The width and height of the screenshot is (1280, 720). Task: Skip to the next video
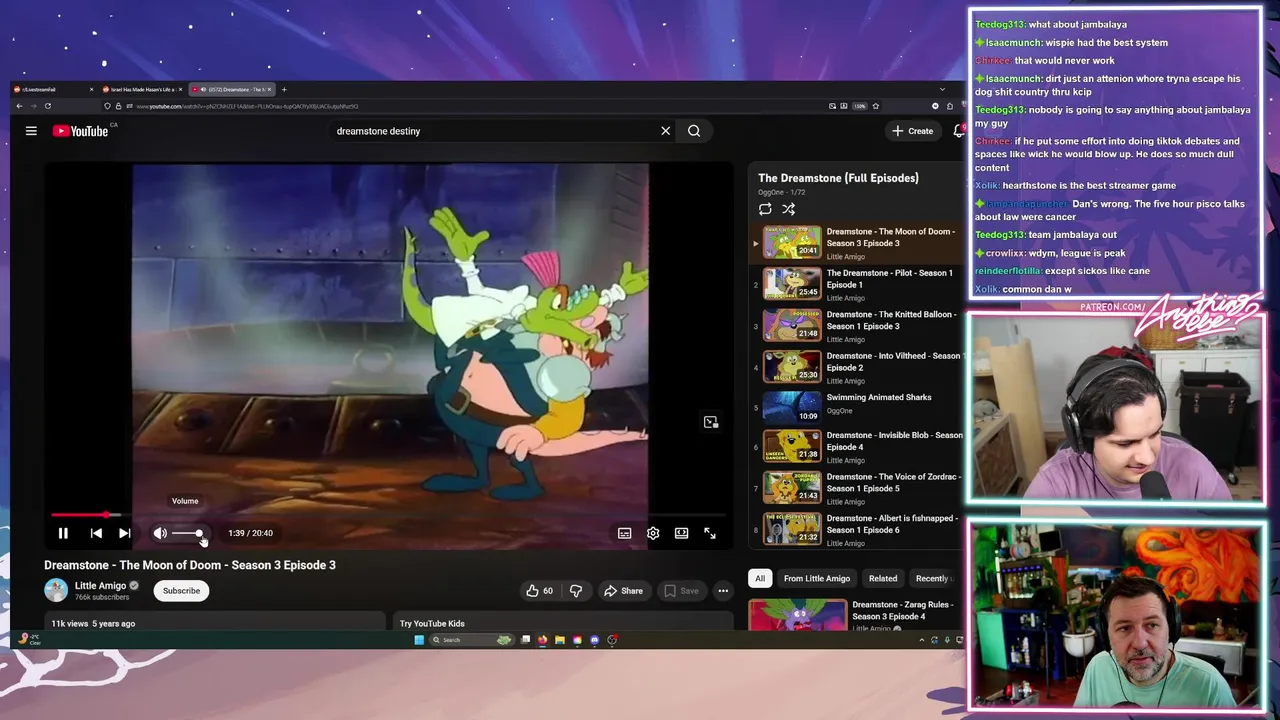tap(124, 533)
